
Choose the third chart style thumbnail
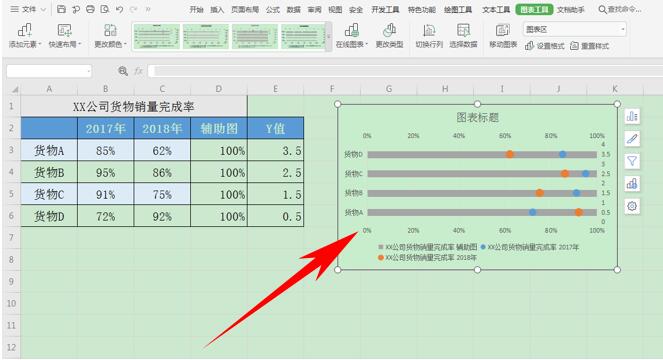255,36
